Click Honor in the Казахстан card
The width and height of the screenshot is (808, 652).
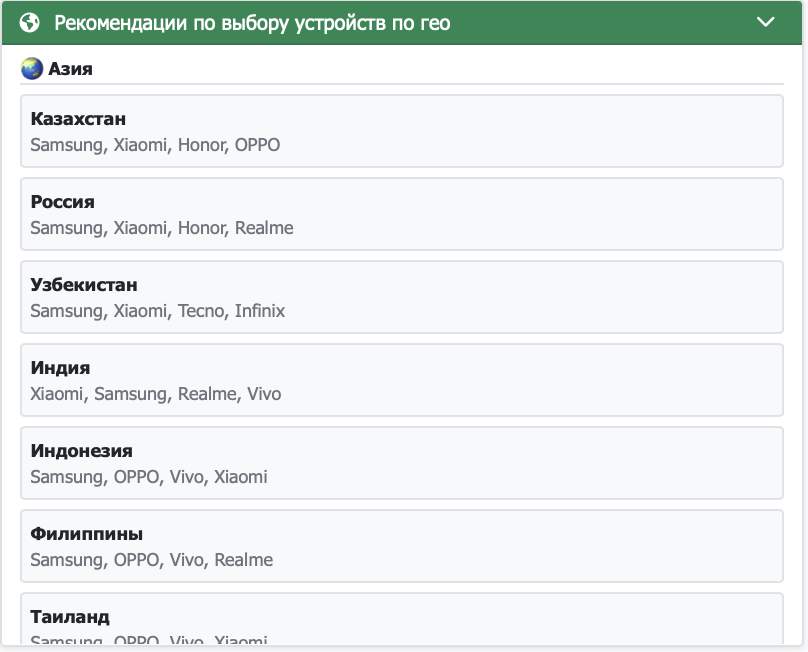click(201, 145)
